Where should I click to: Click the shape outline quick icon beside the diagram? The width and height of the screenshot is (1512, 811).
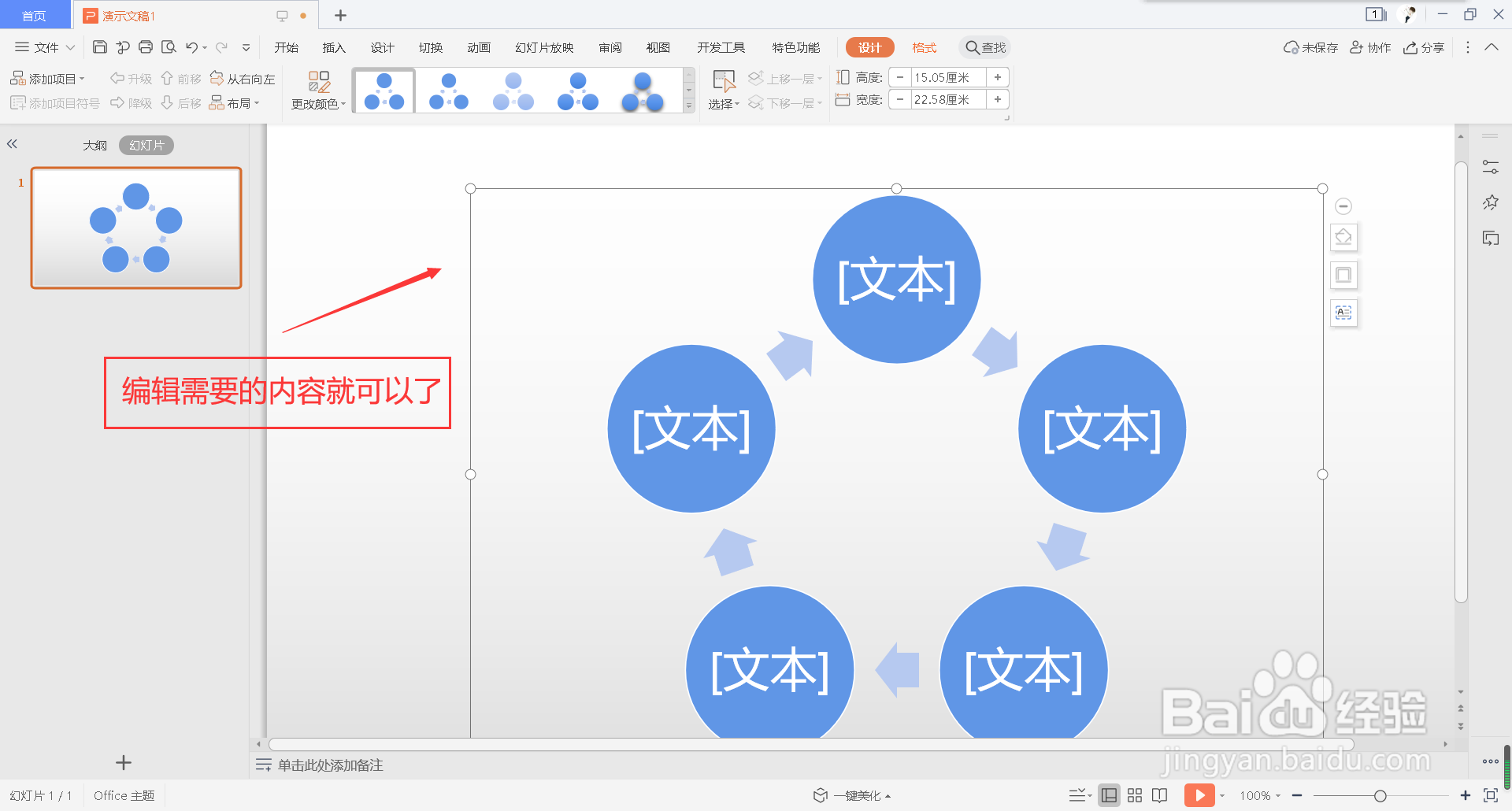click(1343, 275)
